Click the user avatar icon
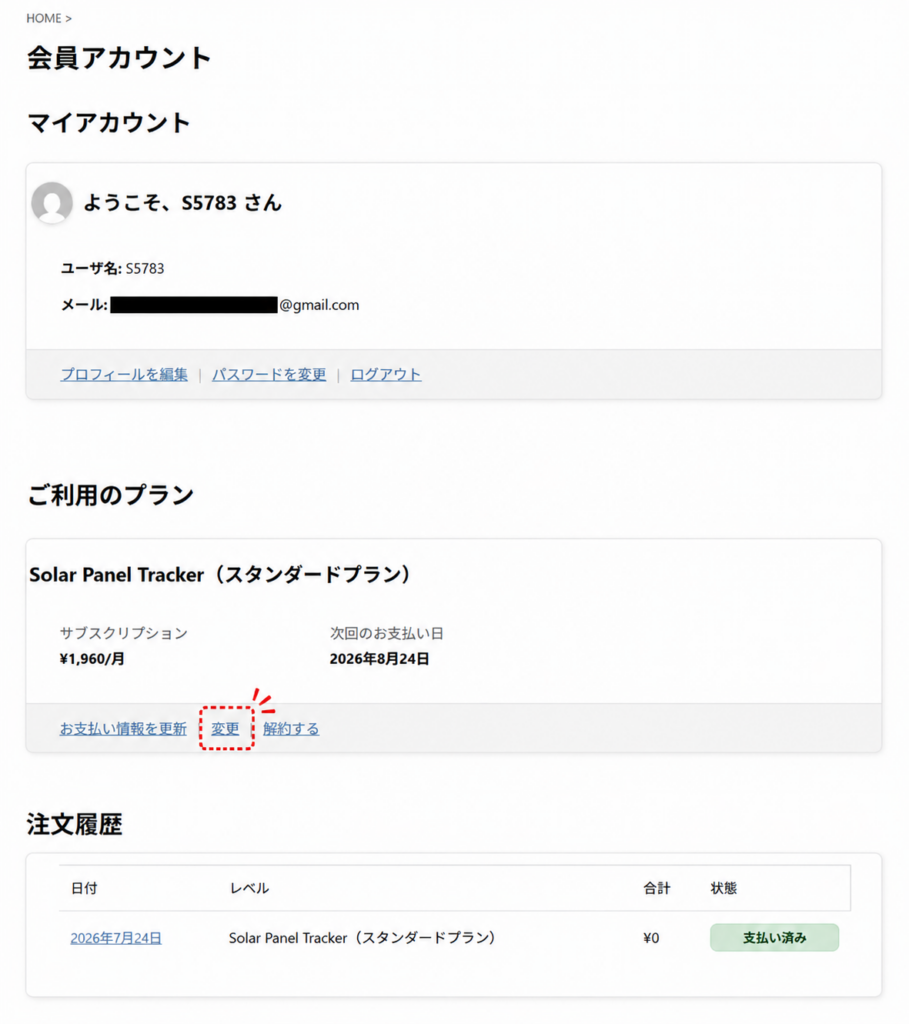 click(52, 202)
